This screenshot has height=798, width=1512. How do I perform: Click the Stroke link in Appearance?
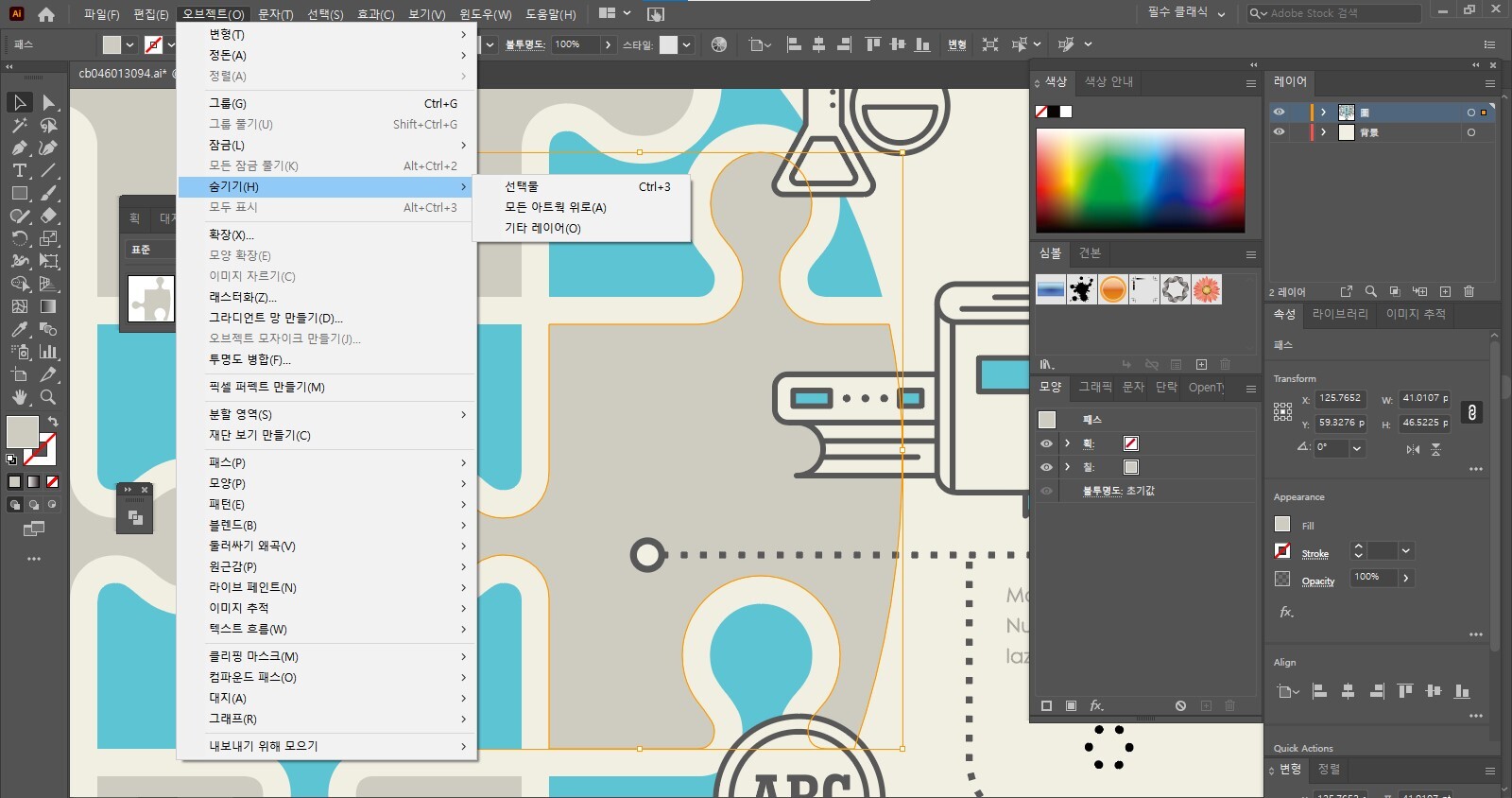pos(1314,553)
